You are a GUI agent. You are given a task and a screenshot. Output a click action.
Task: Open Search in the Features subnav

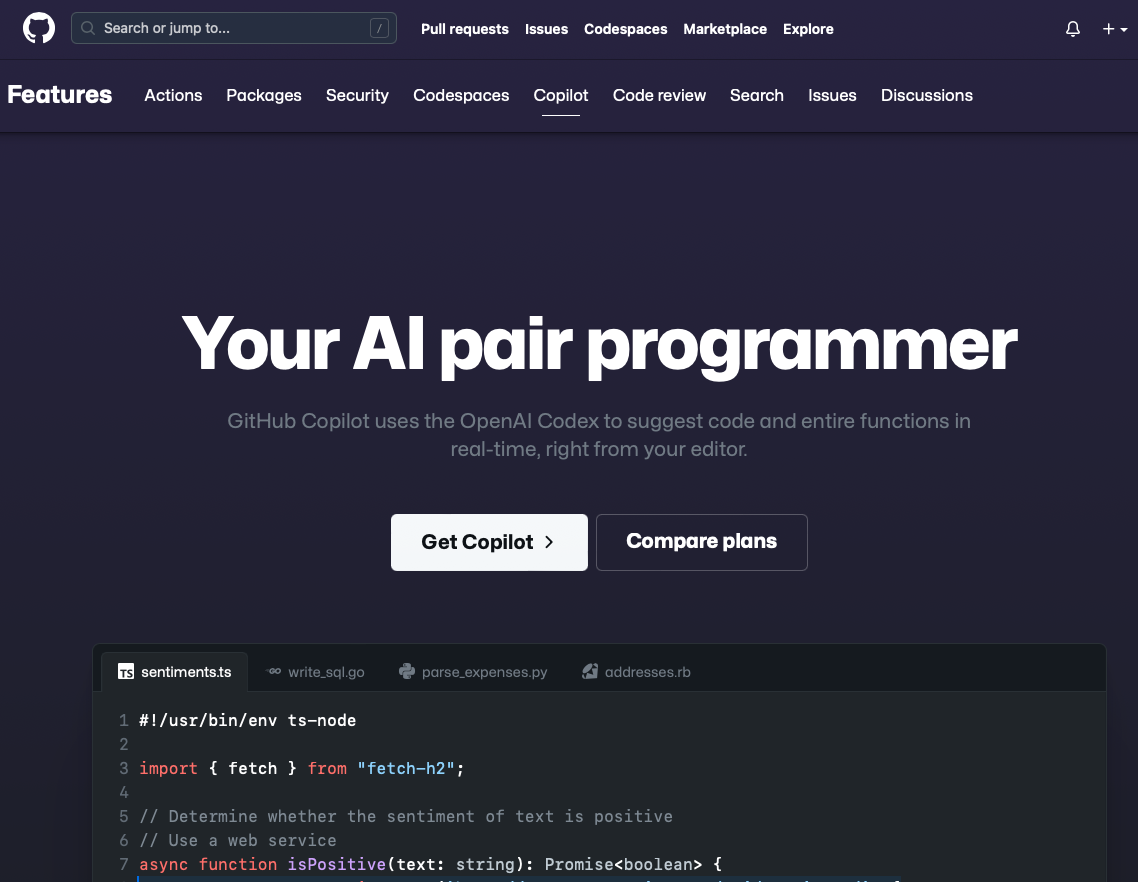[x=756, y=95]
